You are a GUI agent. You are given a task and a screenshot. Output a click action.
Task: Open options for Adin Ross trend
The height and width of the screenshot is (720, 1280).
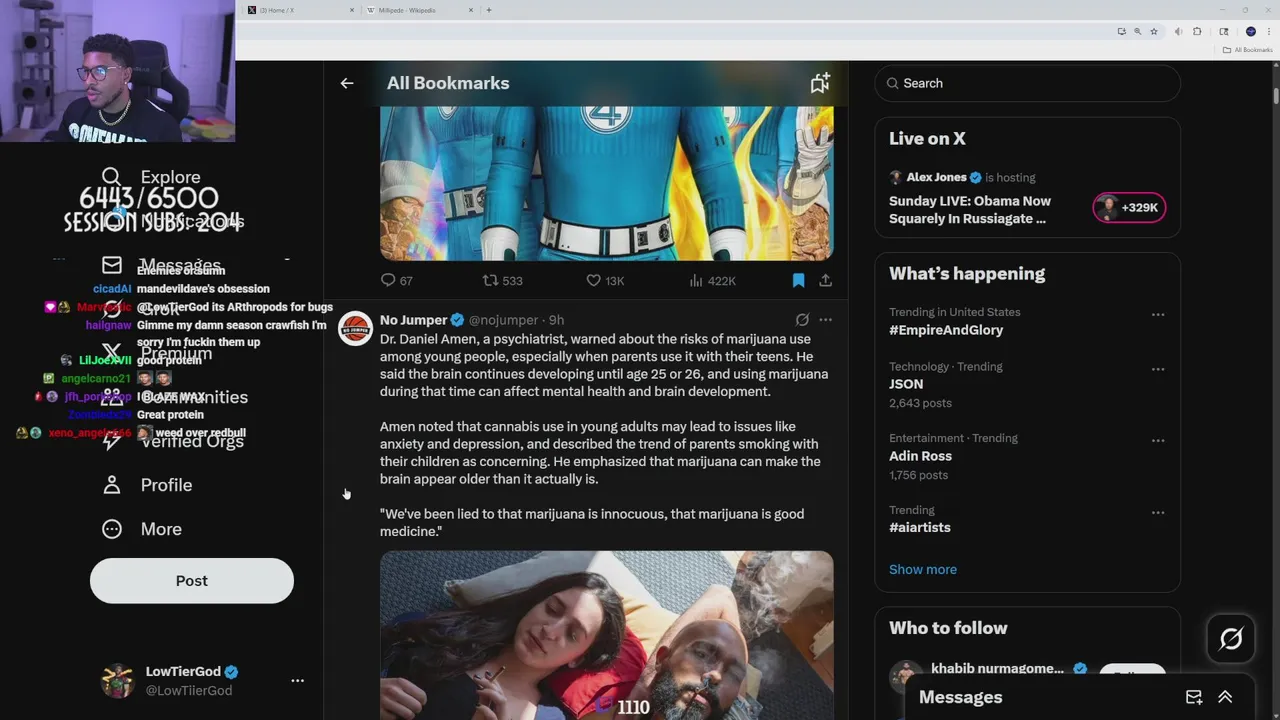[x=1158, y=440]
